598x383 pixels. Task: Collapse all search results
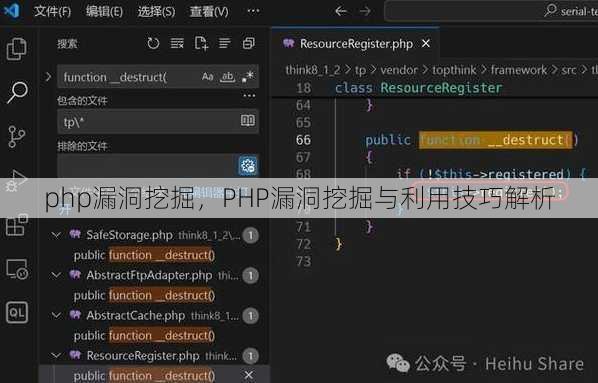(249, 43)
